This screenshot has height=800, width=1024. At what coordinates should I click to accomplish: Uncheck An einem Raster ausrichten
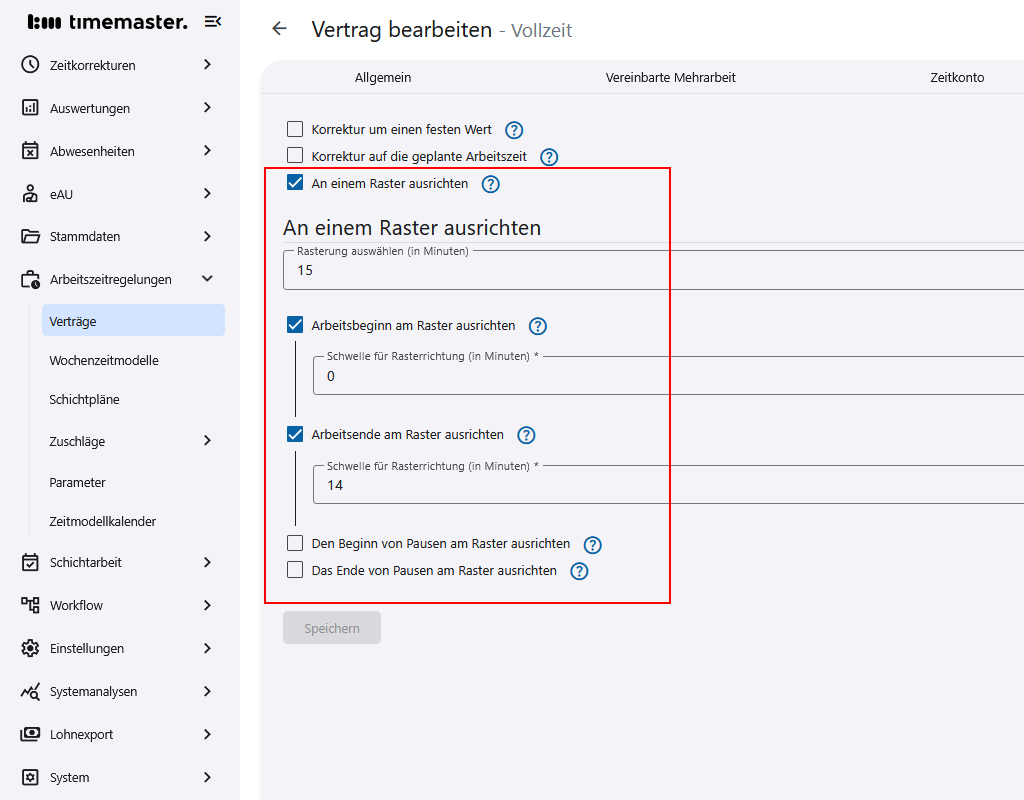tap(295, 183)
